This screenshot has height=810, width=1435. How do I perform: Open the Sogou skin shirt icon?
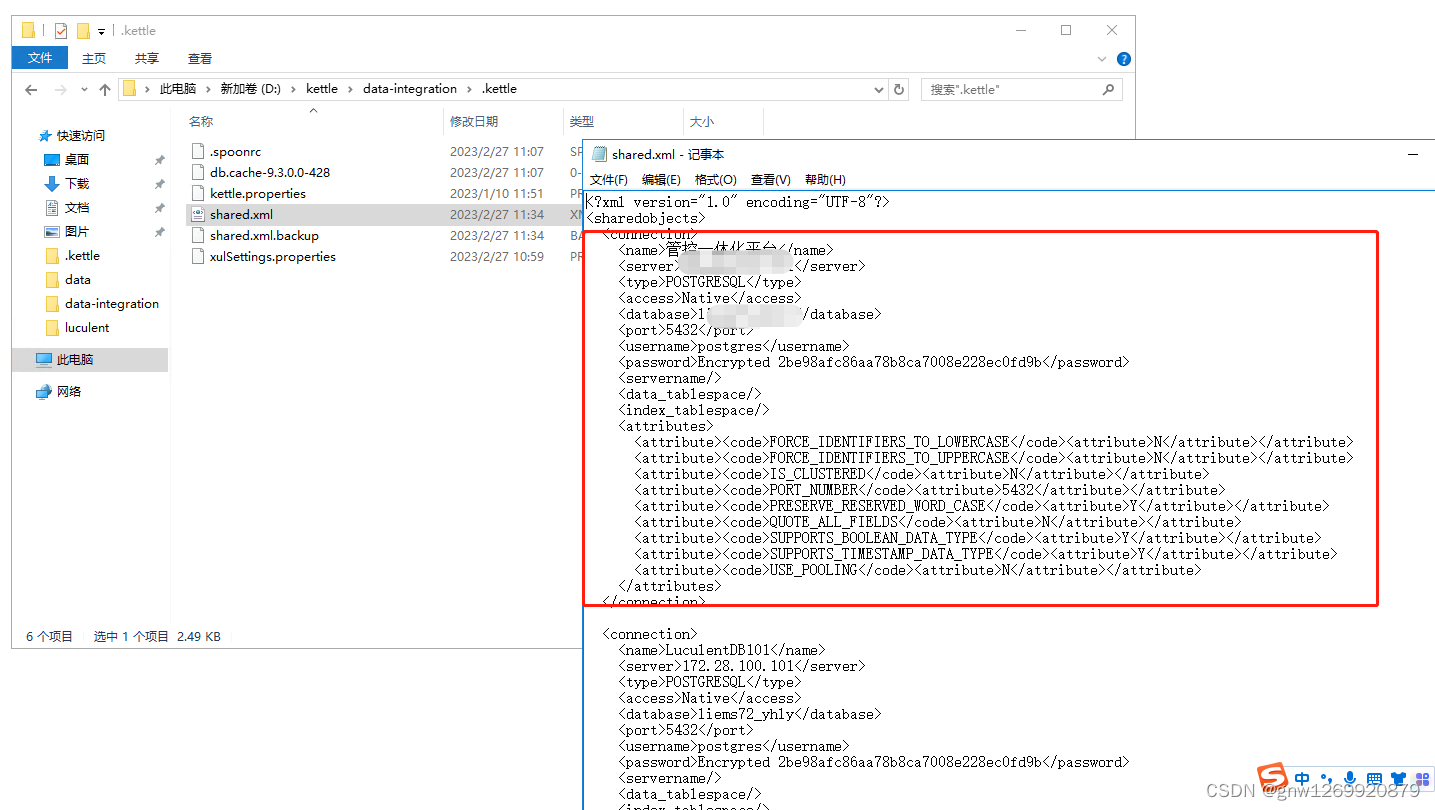[1398, 778]
